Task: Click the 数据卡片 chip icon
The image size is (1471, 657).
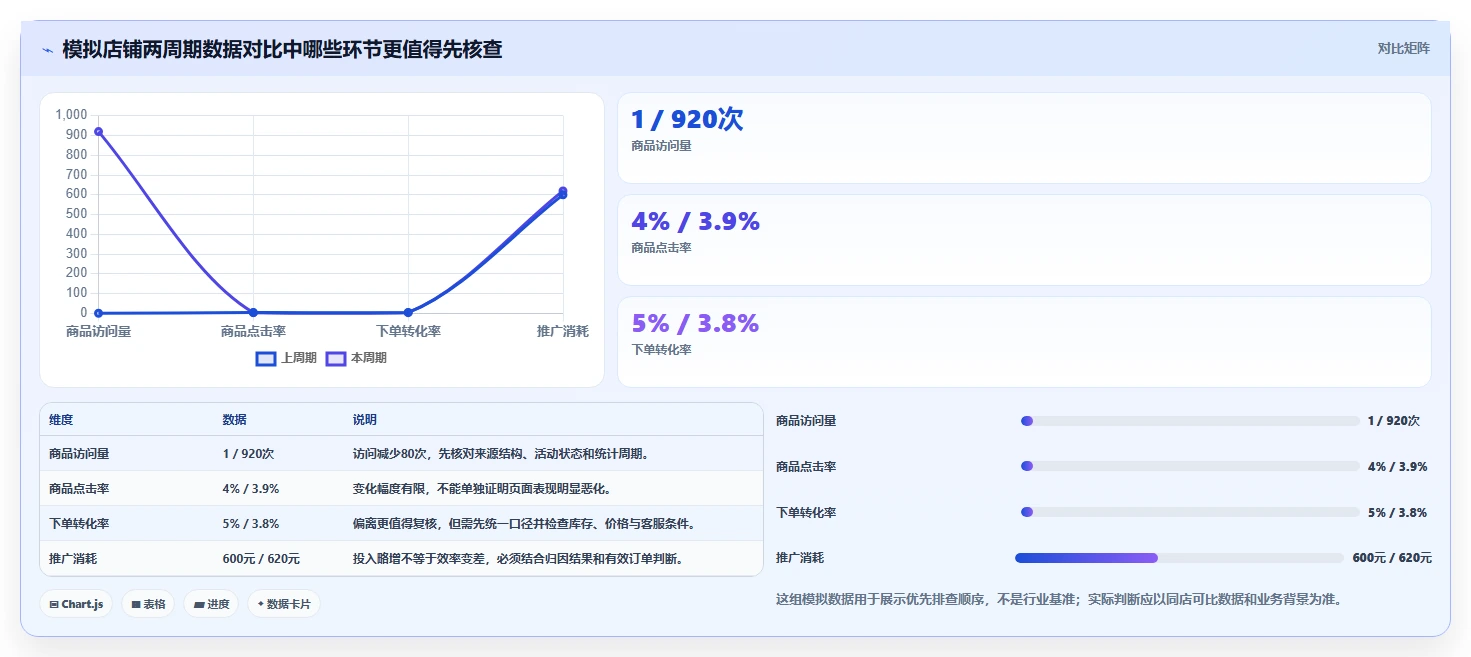Action: [x=261, y=605]
